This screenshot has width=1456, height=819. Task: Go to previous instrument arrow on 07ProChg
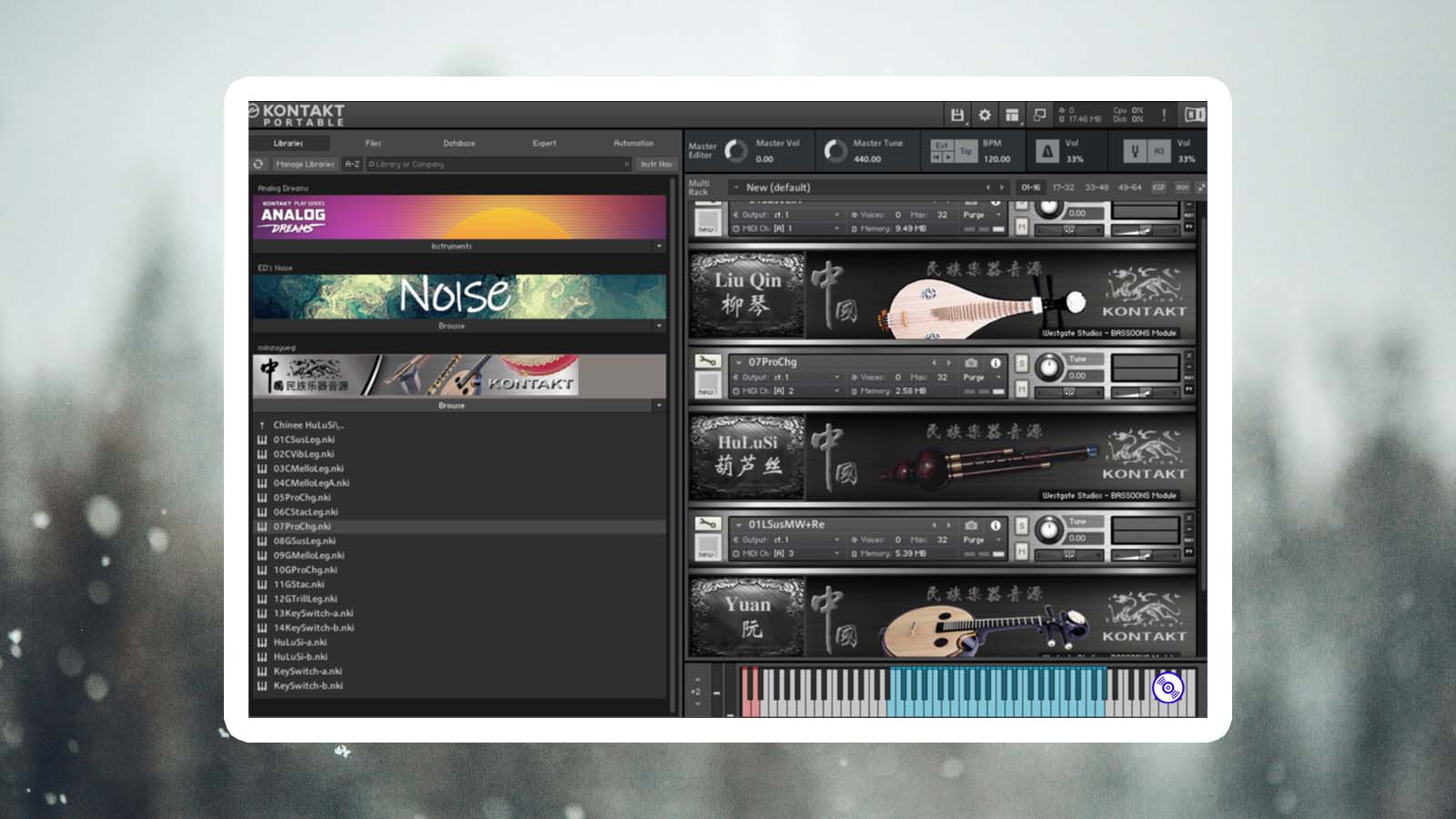coord(935,362)
